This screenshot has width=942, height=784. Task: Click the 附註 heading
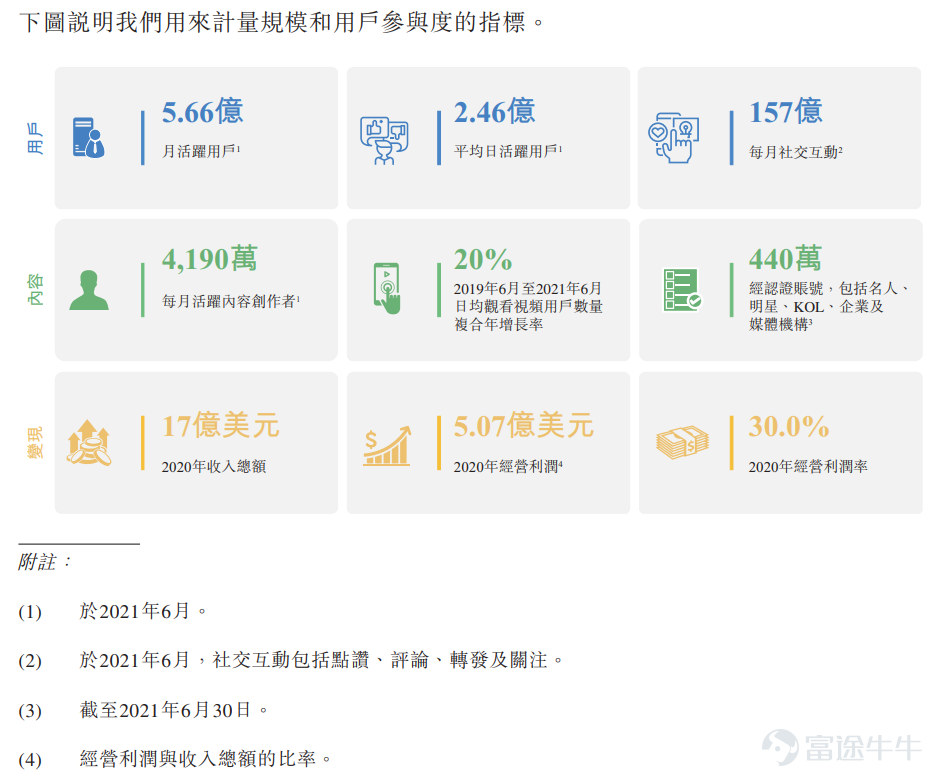pos(44,562)
